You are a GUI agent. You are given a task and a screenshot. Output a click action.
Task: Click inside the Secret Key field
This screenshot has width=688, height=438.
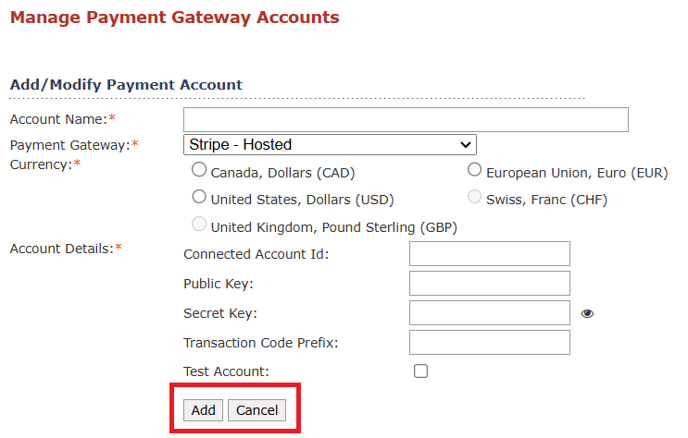pyautogui.click(x=490, y=312)
